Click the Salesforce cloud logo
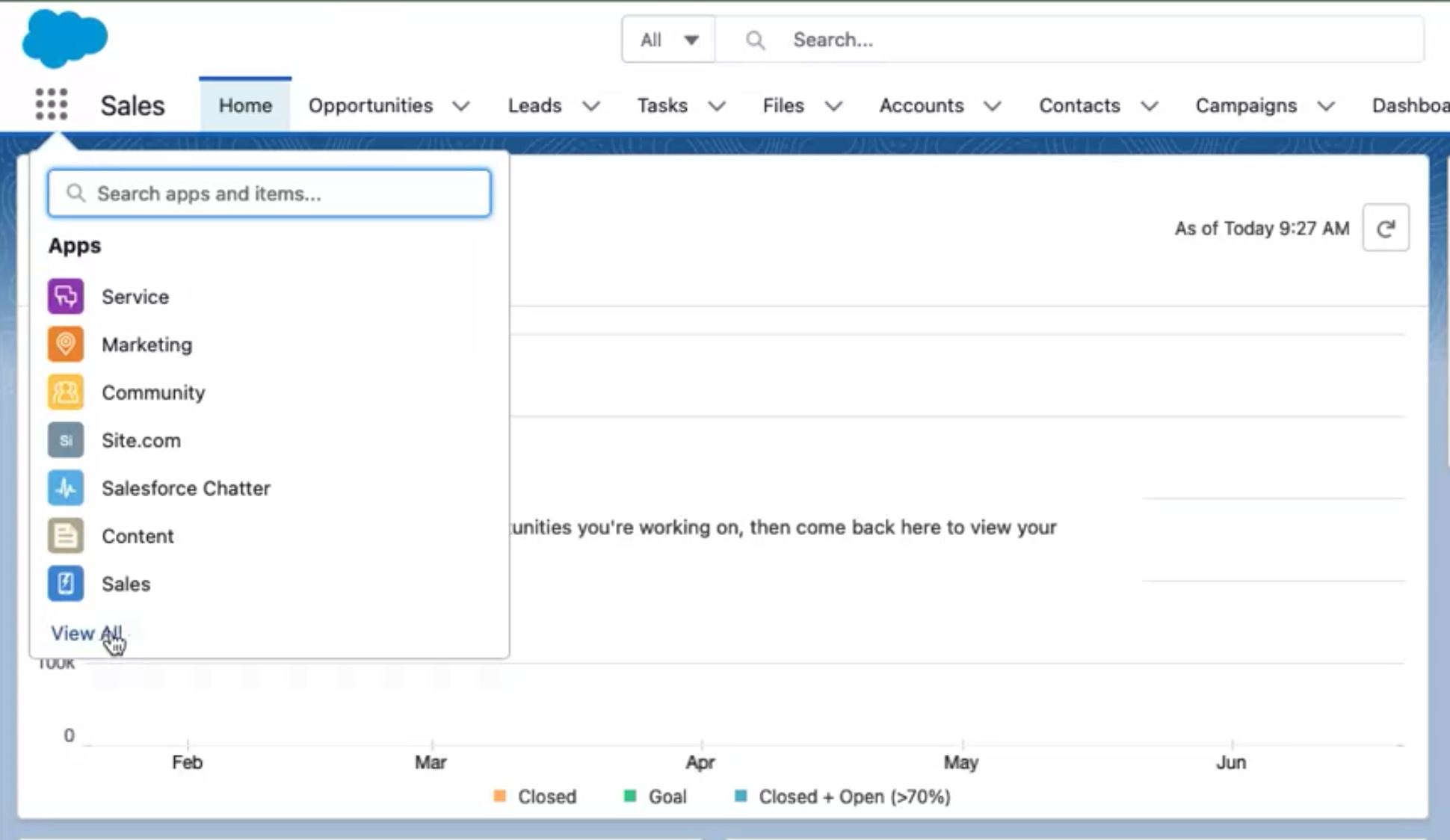The image size is (1450, 840). [65, 38]
